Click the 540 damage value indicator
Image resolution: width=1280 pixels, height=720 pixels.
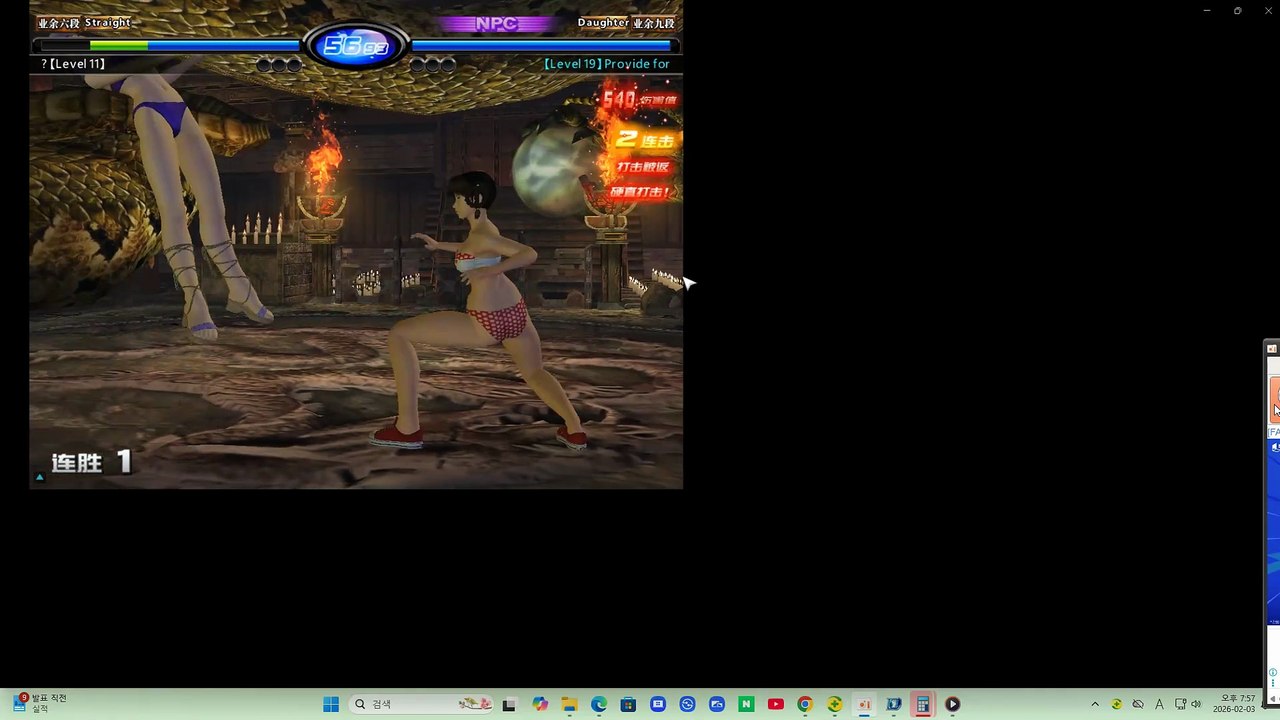[x=640, y=99]
